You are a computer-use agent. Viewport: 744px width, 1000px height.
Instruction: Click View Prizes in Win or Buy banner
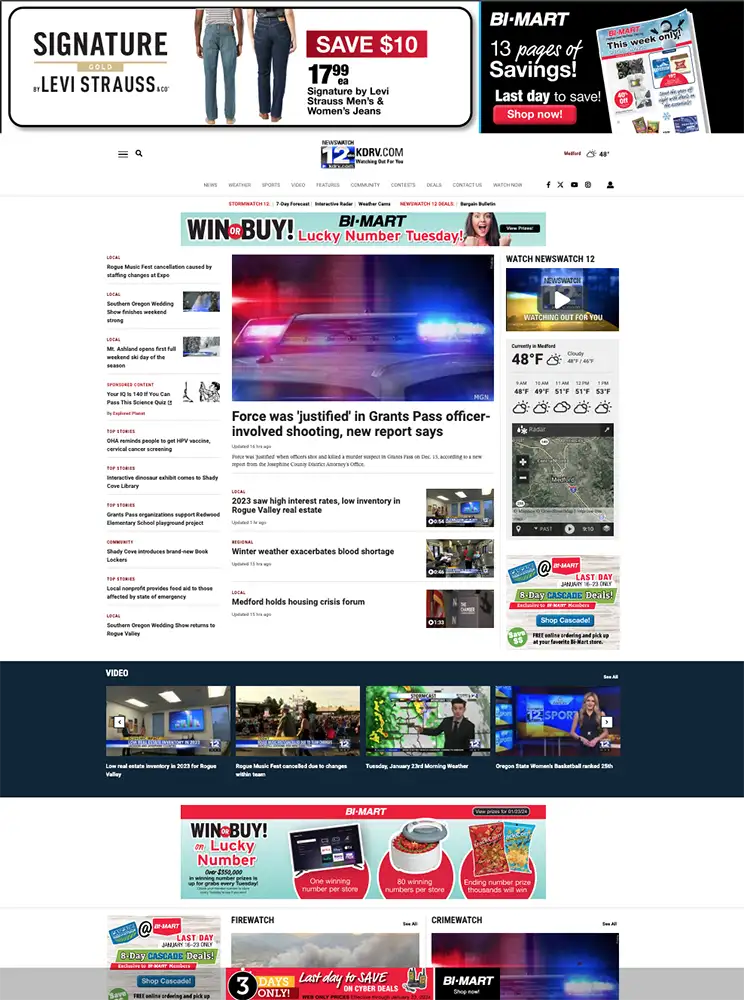[x=520, y=228]
